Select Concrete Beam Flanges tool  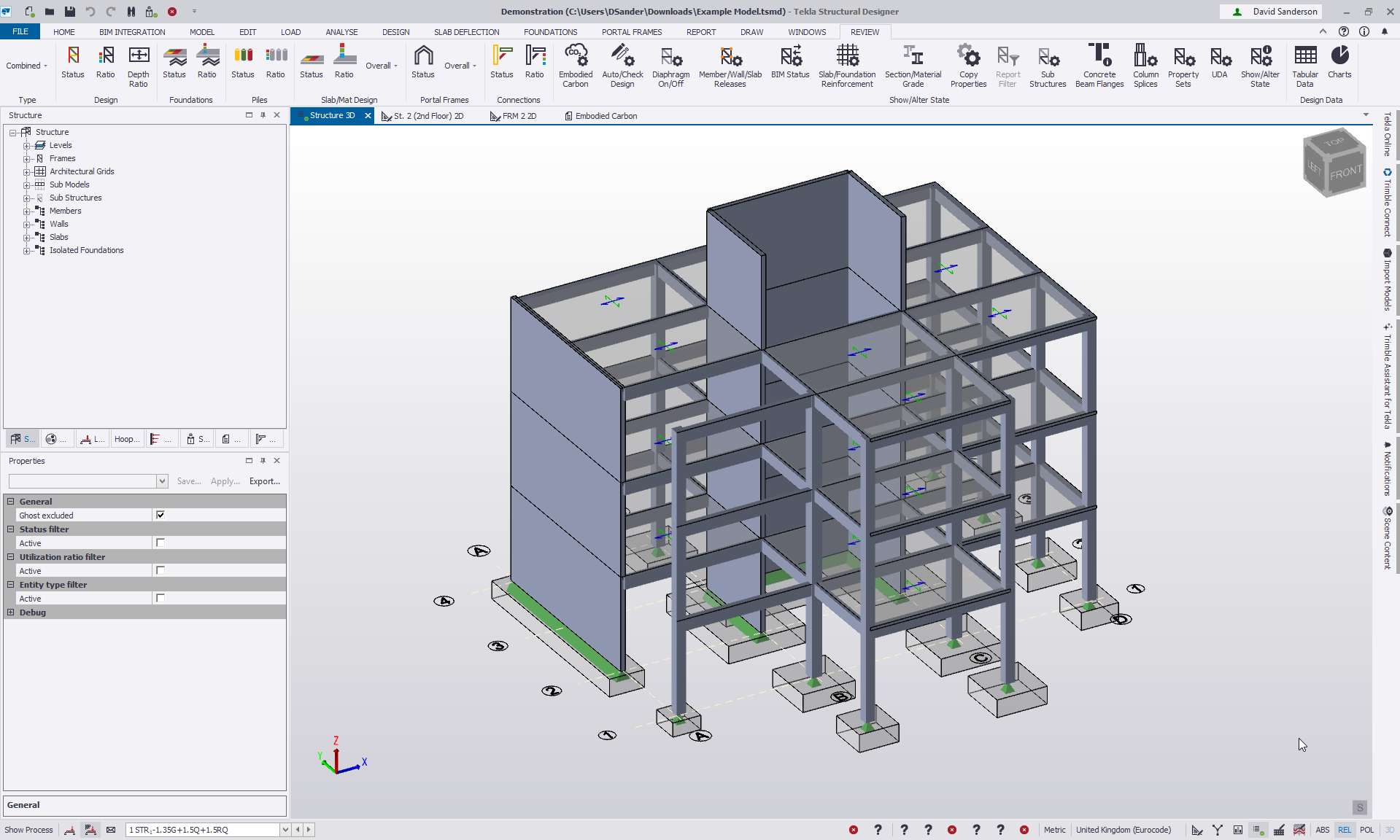tap(1099, 66)
